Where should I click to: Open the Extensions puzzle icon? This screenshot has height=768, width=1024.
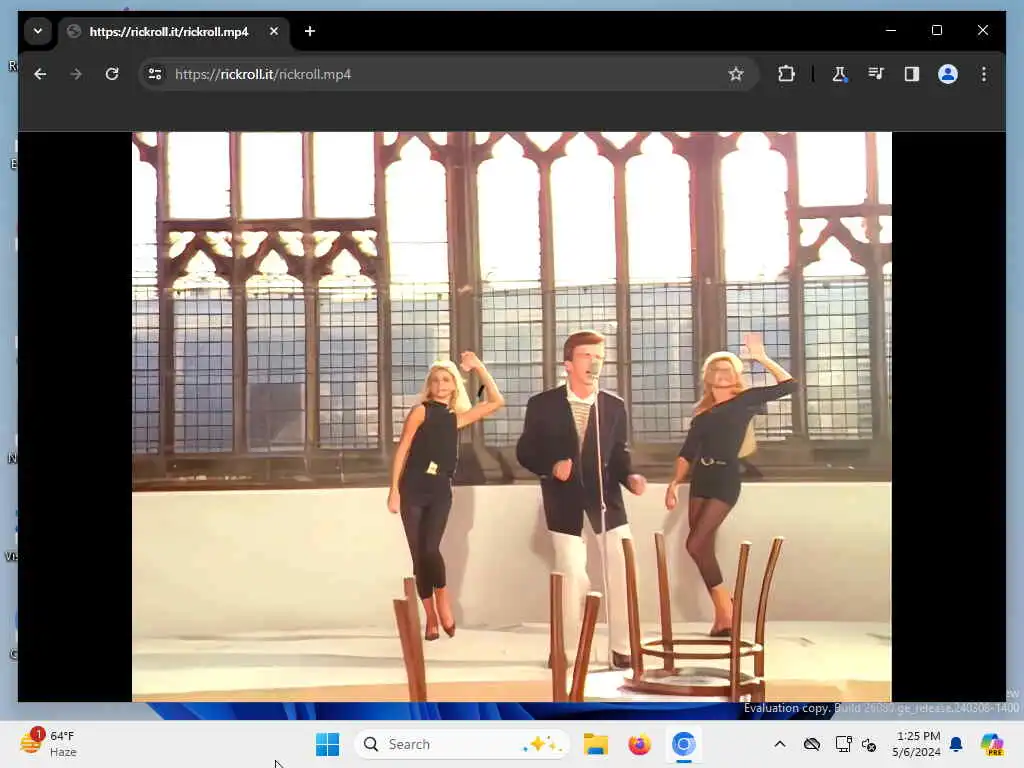point(786,74)
